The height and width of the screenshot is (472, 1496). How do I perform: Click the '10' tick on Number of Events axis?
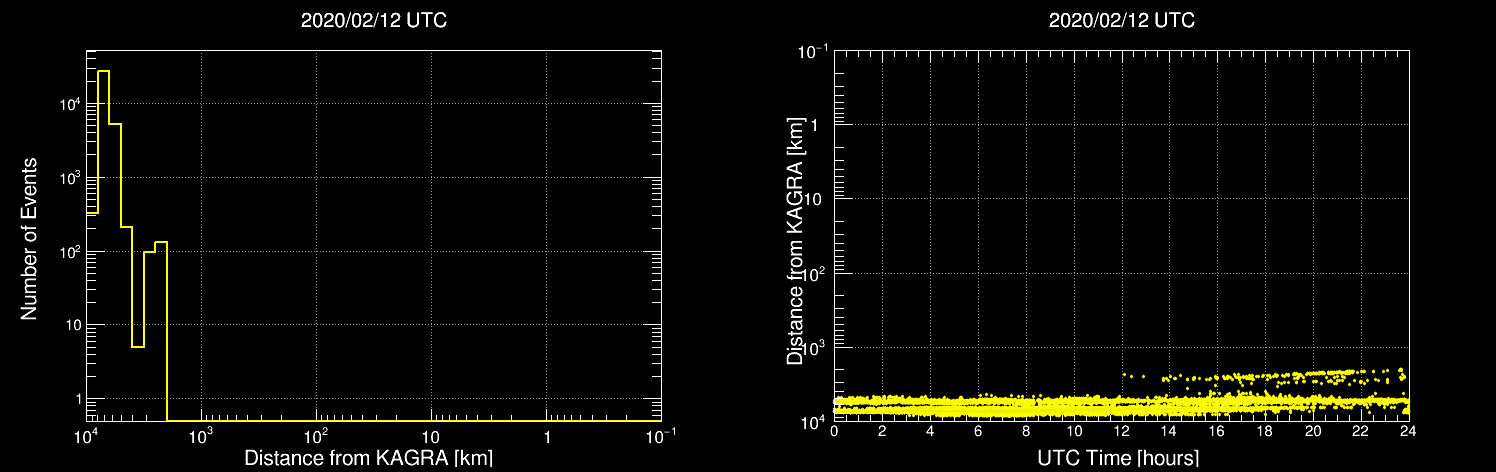[x=71, y=325]
